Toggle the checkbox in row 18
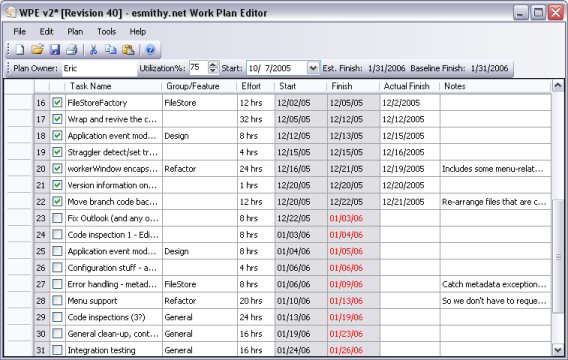Viewport: 568px width, 360px height. tap(57, 135)
